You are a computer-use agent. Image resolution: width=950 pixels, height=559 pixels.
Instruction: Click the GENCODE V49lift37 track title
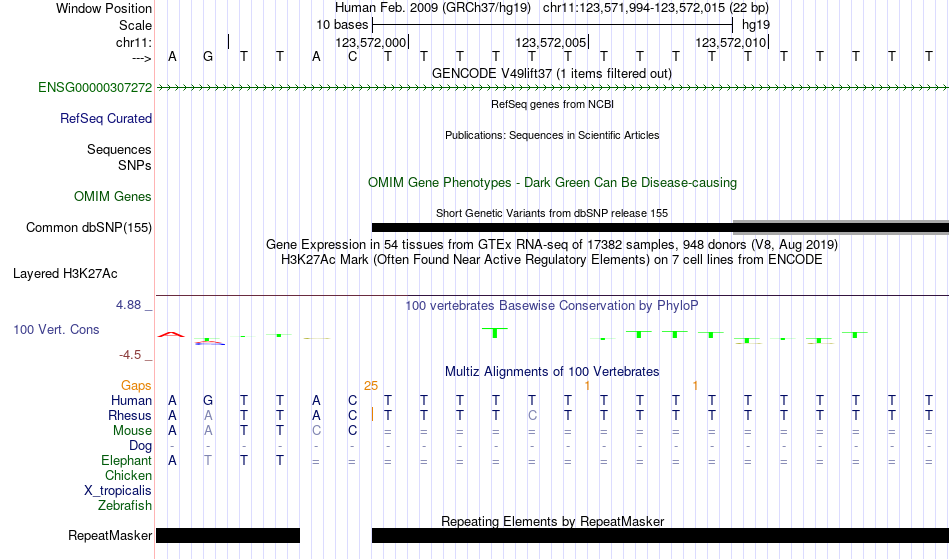(x=552, y=73)
